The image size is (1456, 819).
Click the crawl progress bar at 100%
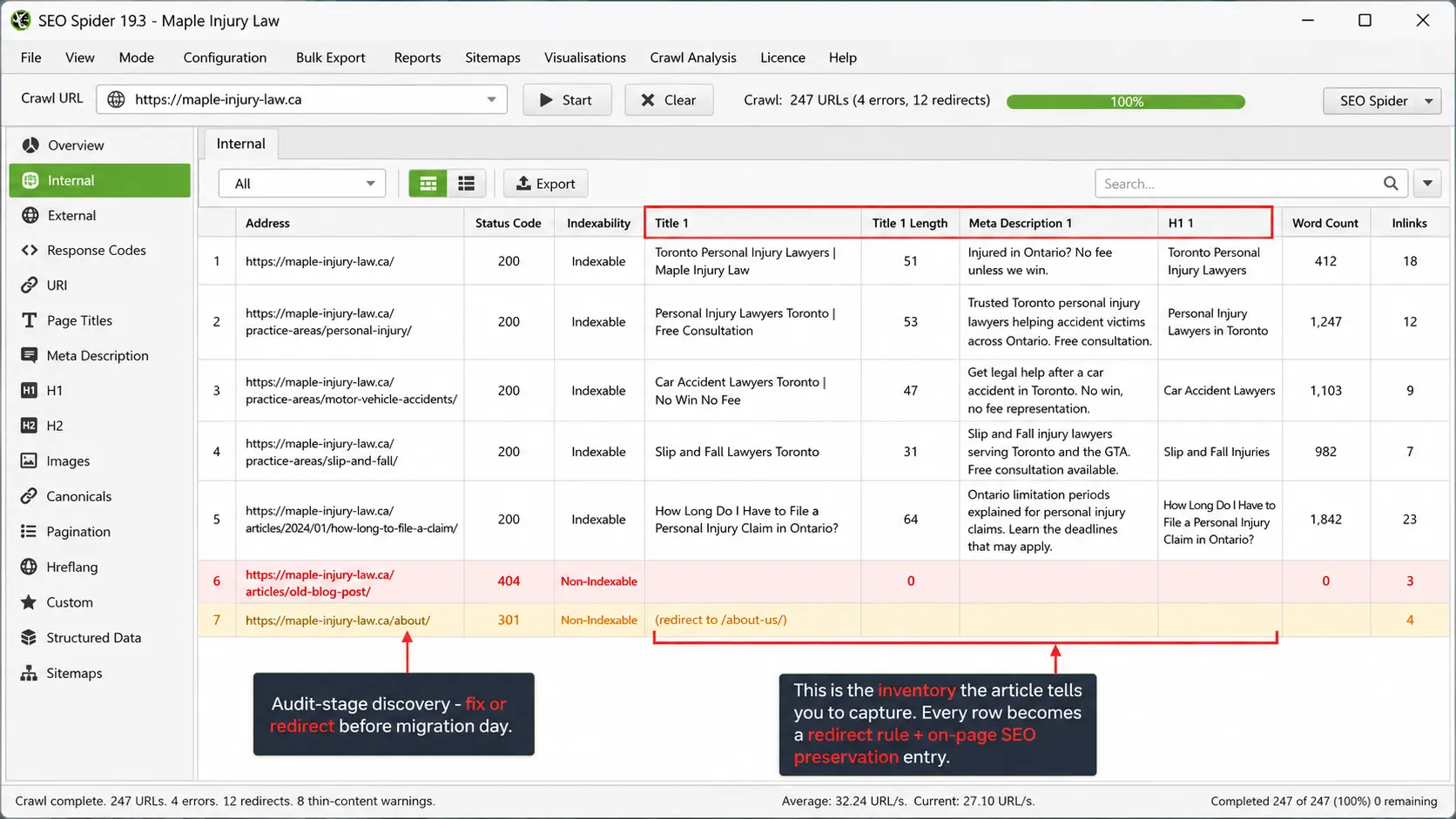click(x=1126, y=102)
